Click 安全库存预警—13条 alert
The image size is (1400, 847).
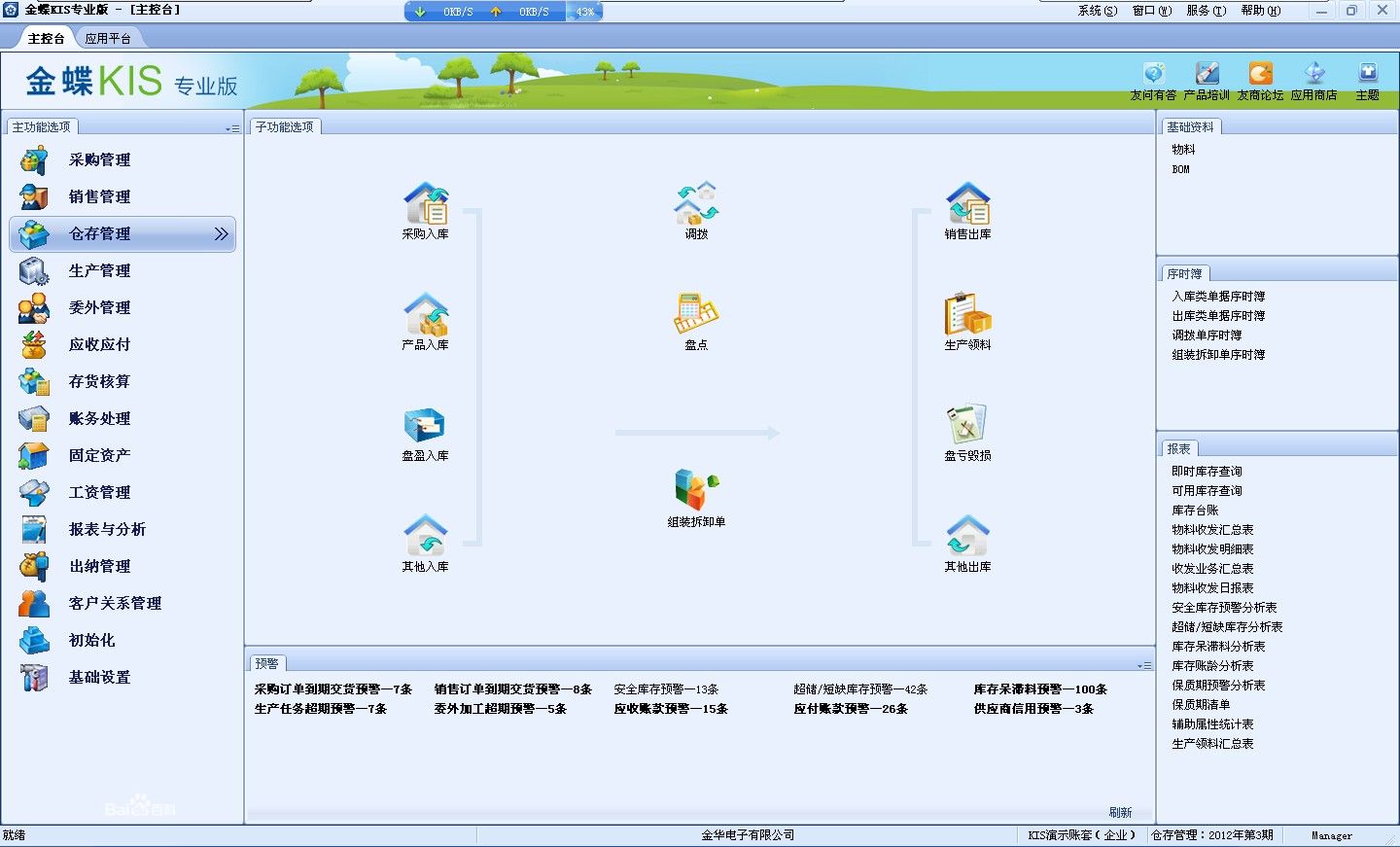666,689
